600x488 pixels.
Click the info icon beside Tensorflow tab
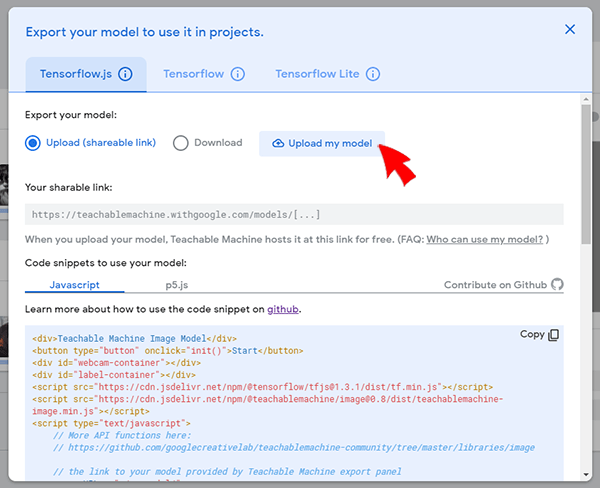pyautogui.click(x=237, y=74)
